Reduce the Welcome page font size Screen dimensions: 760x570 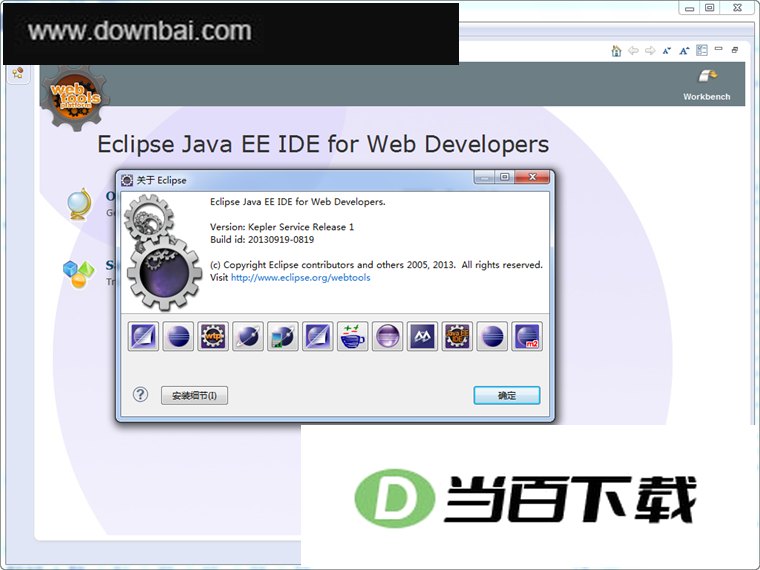[667, 50]
